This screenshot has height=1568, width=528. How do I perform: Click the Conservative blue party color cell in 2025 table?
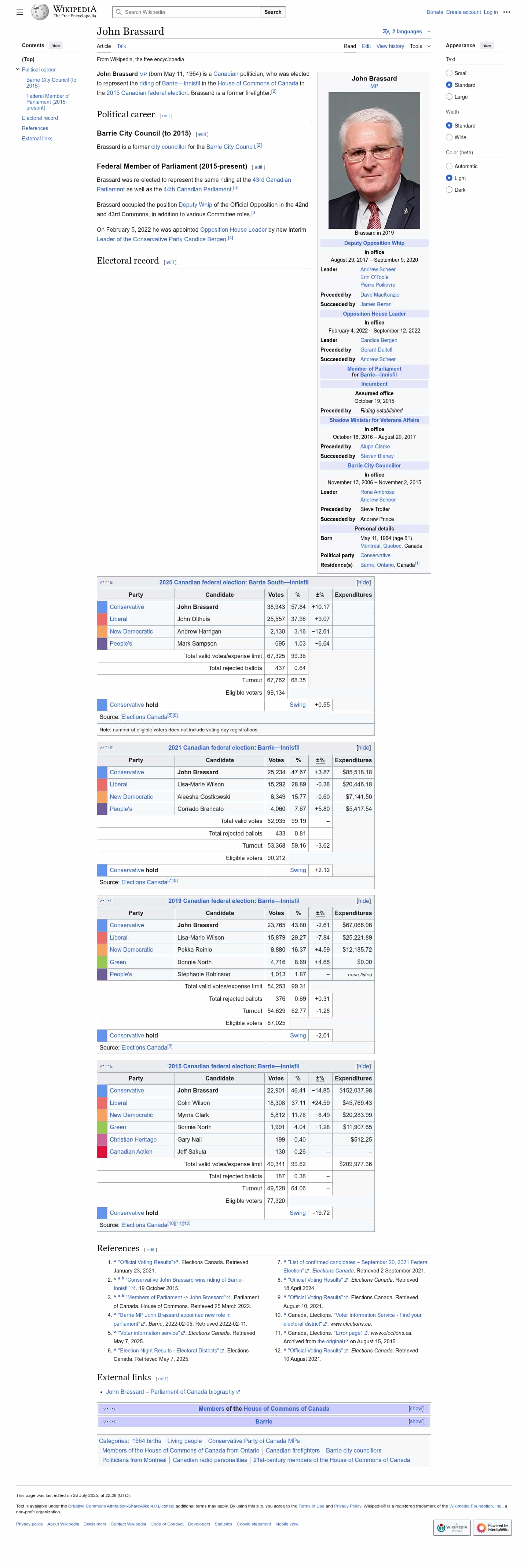click(102, 607)
